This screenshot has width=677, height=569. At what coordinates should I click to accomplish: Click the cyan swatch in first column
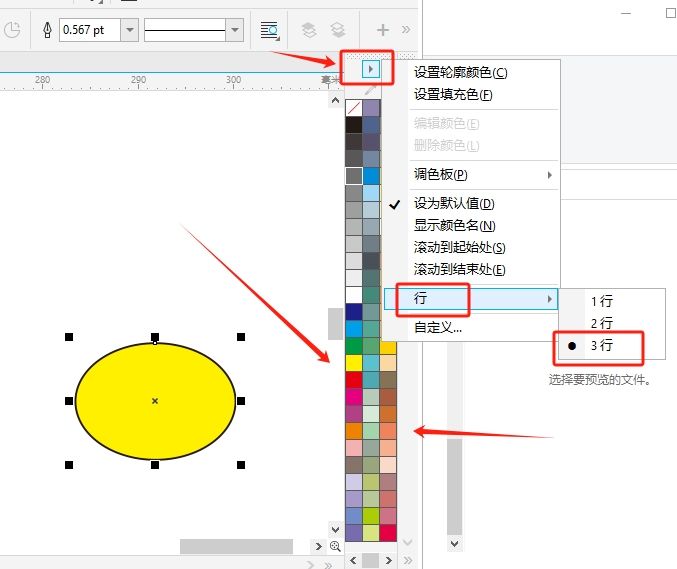click(354, 329)
